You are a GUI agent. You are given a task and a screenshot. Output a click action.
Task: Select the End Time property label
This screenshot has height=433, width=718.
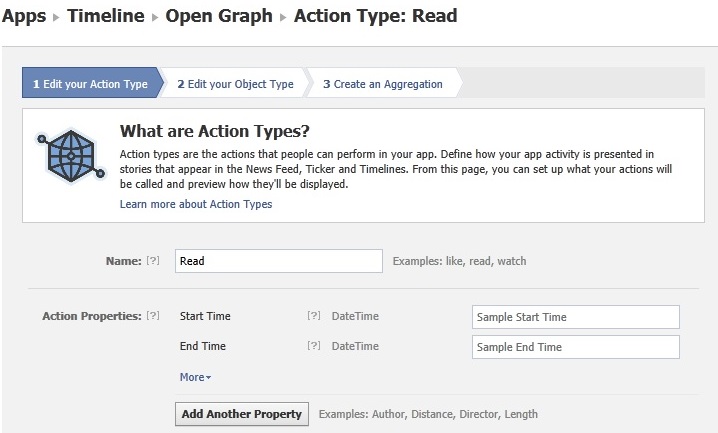tap(203, 346)
